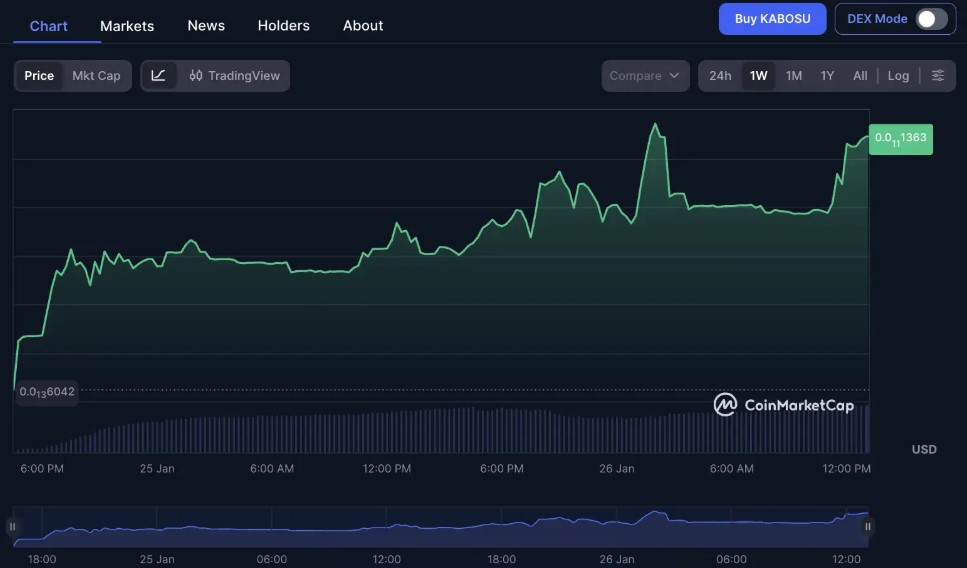The image size is (967, 568).
Task: Switch to TradingView candlestick chart
Action: [234, 76]
